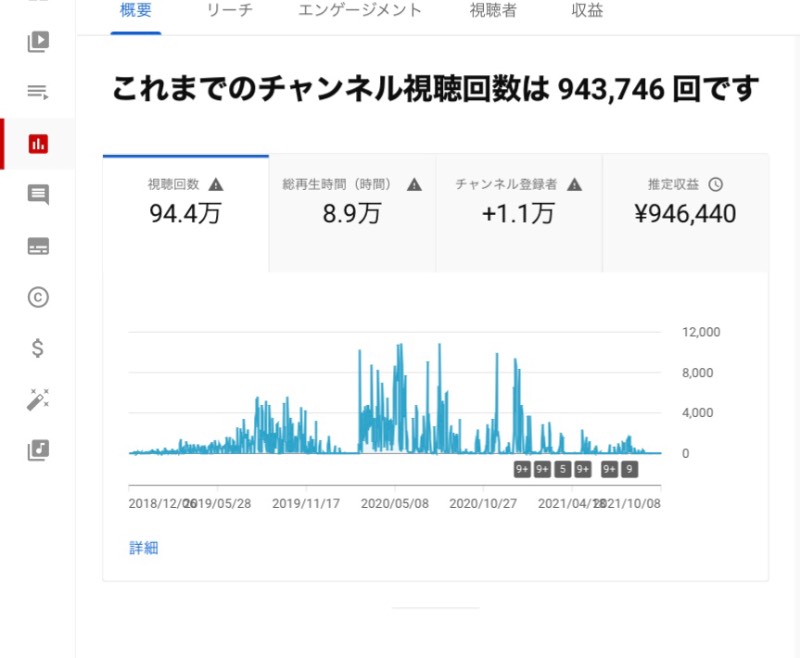This screenshot has width=800, height=658.
Task: Click the '5' video marker on timeline
Action: point(562,469)
